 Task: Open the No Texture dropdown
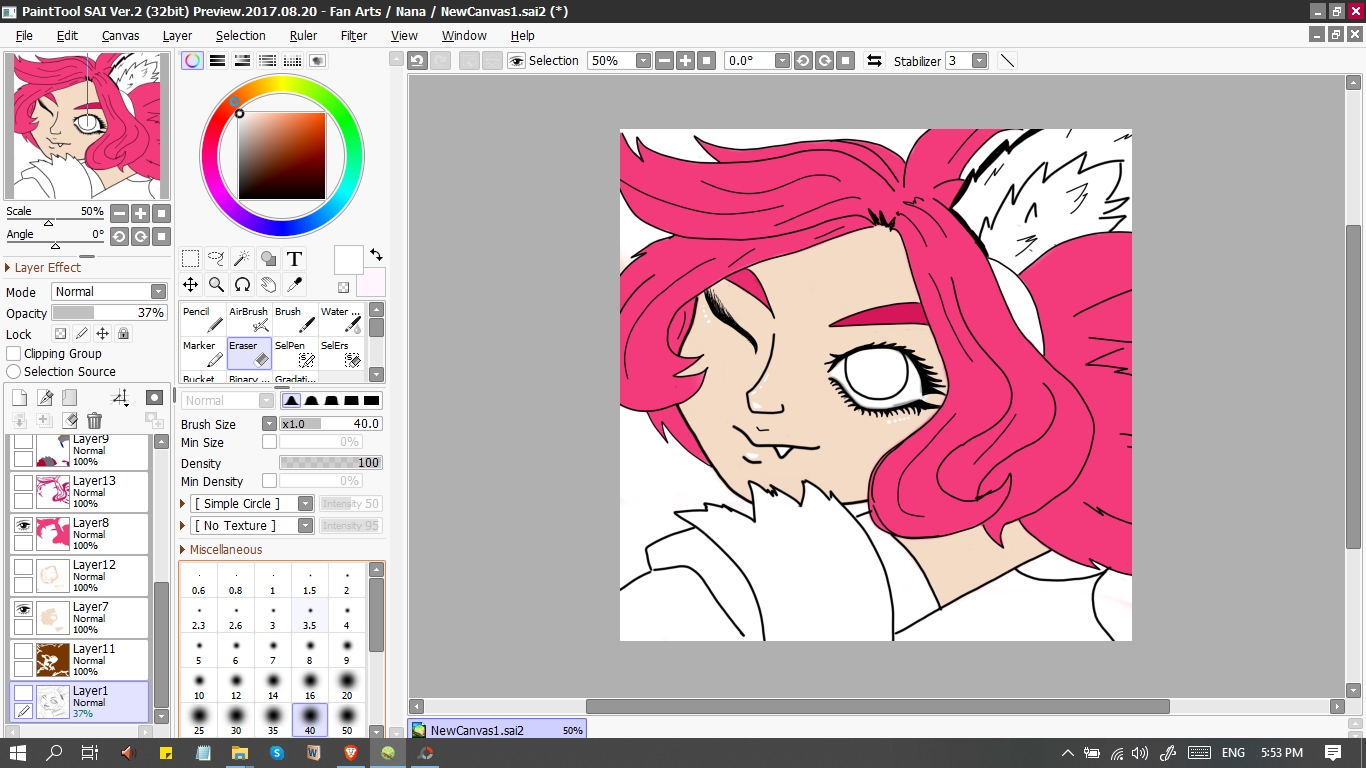[253, 526]
